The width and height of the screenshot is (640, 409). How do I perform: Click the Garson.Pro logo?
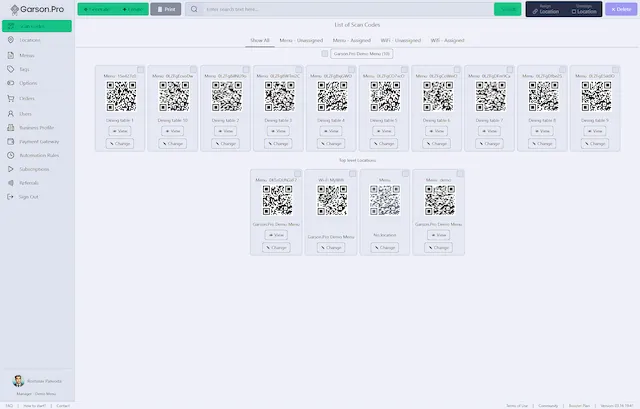37,9
